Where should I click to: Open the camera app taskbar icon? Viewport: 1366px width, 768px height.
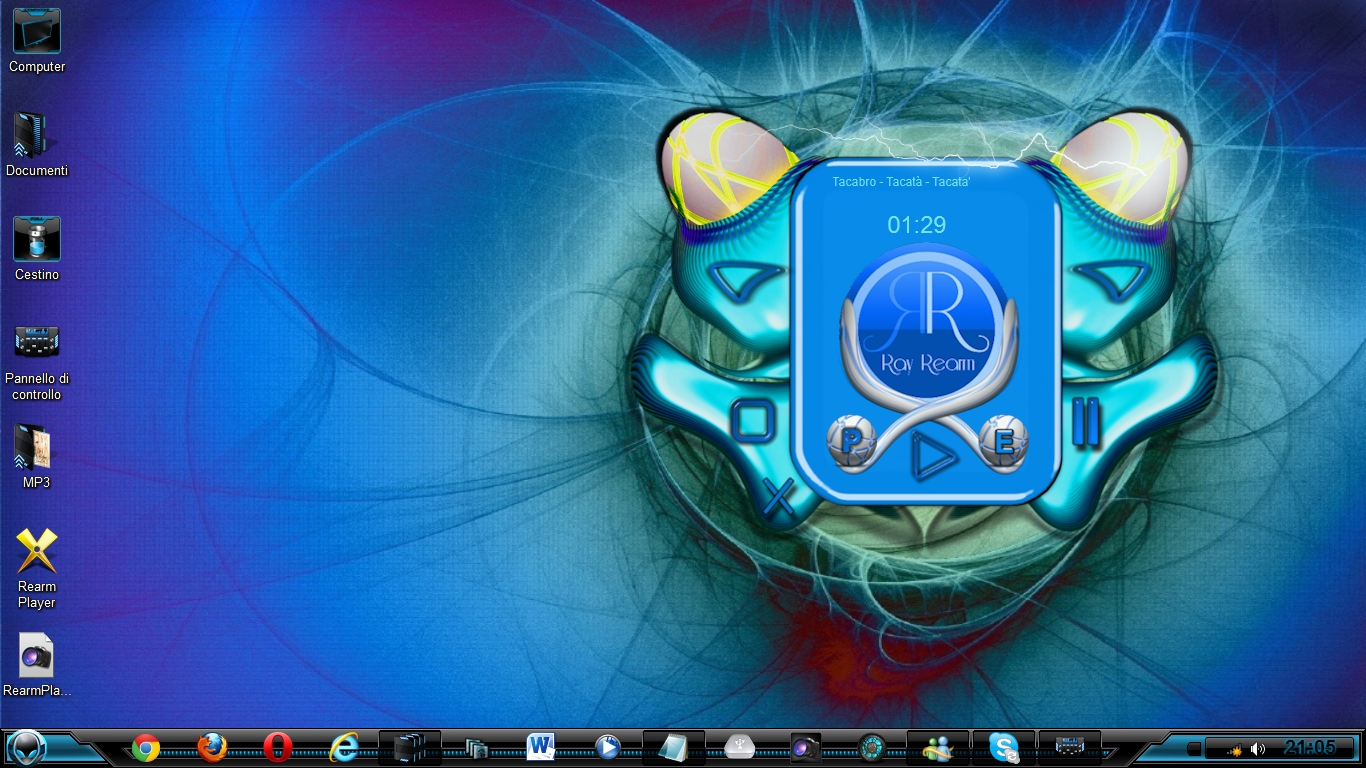click(805, 747)
